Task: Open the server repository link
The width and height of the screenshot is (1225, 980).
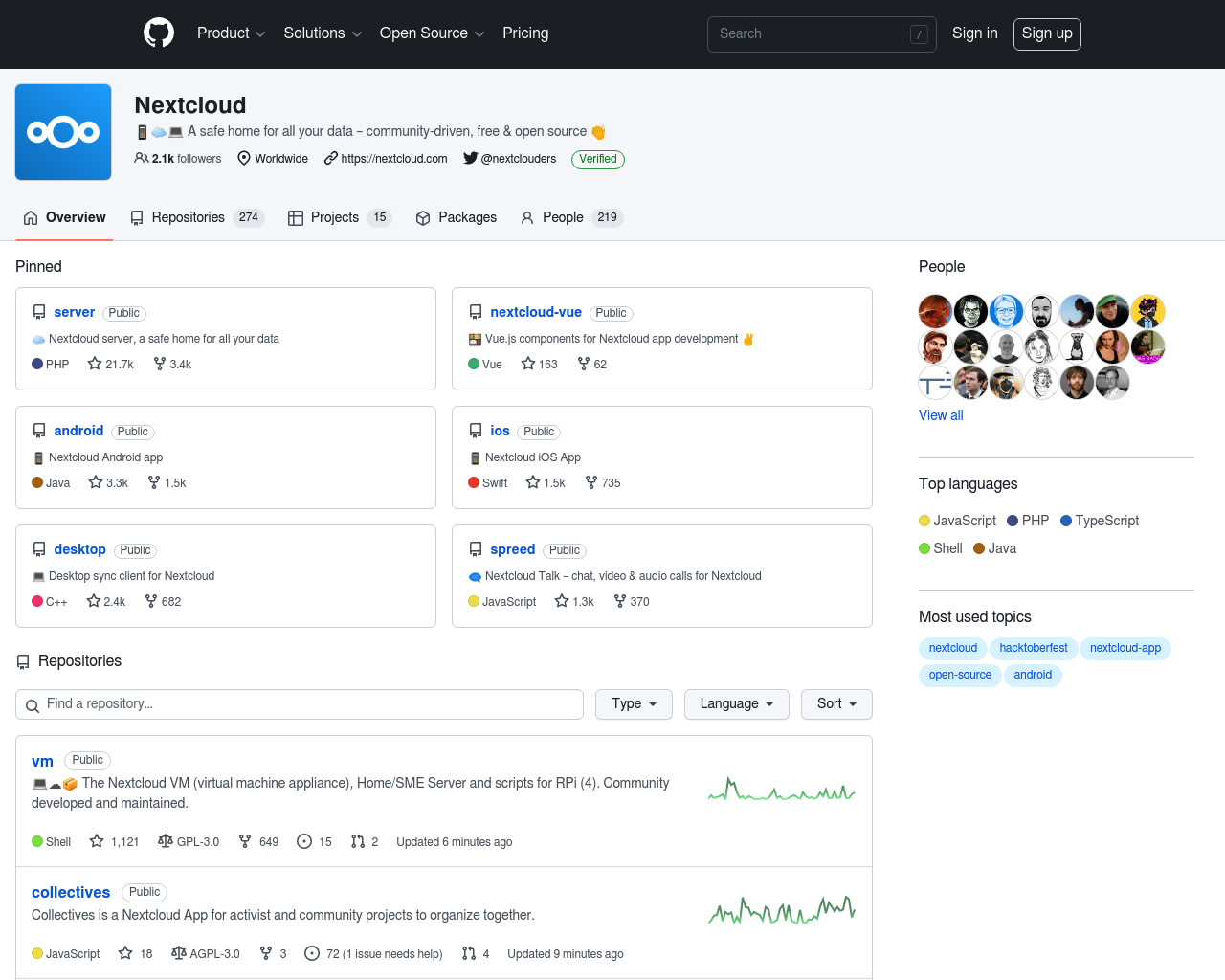Action: point(74,312)
